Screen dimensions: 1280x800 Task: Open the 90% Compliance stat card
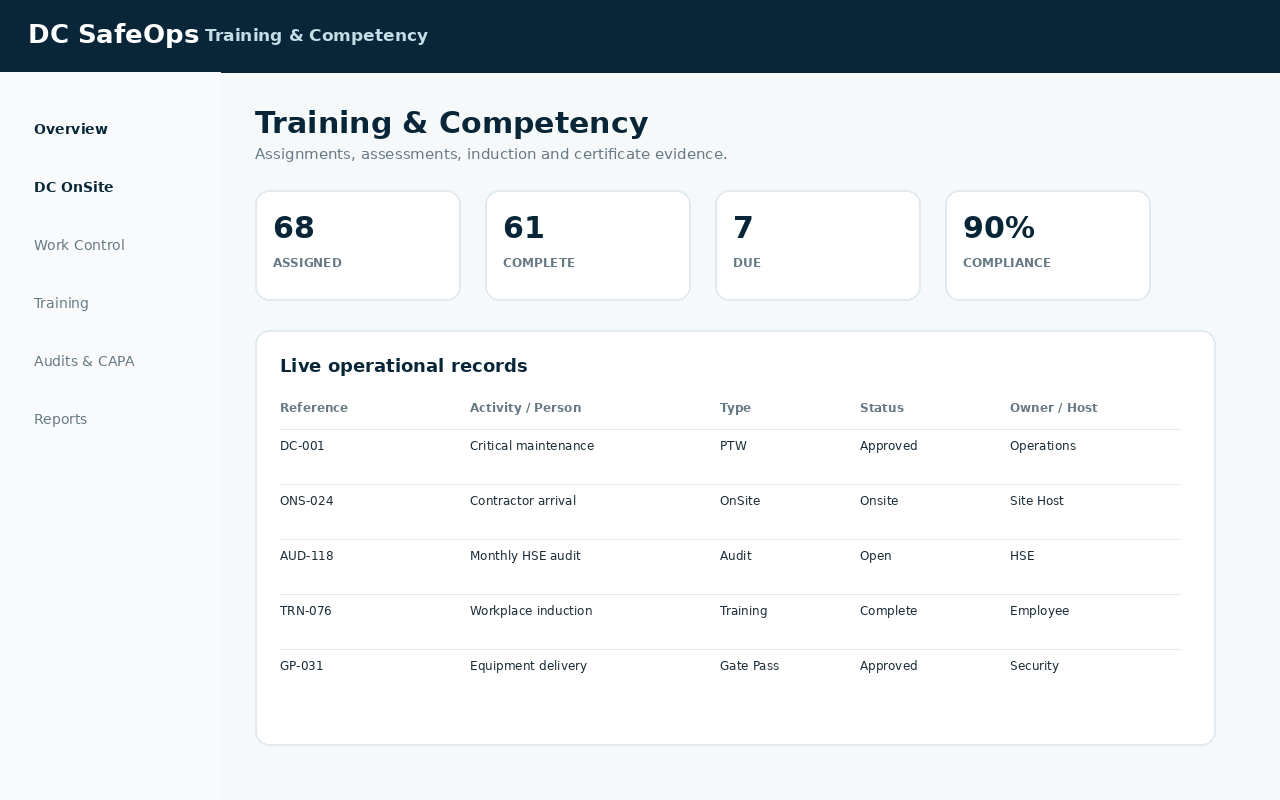[1048, 245]
